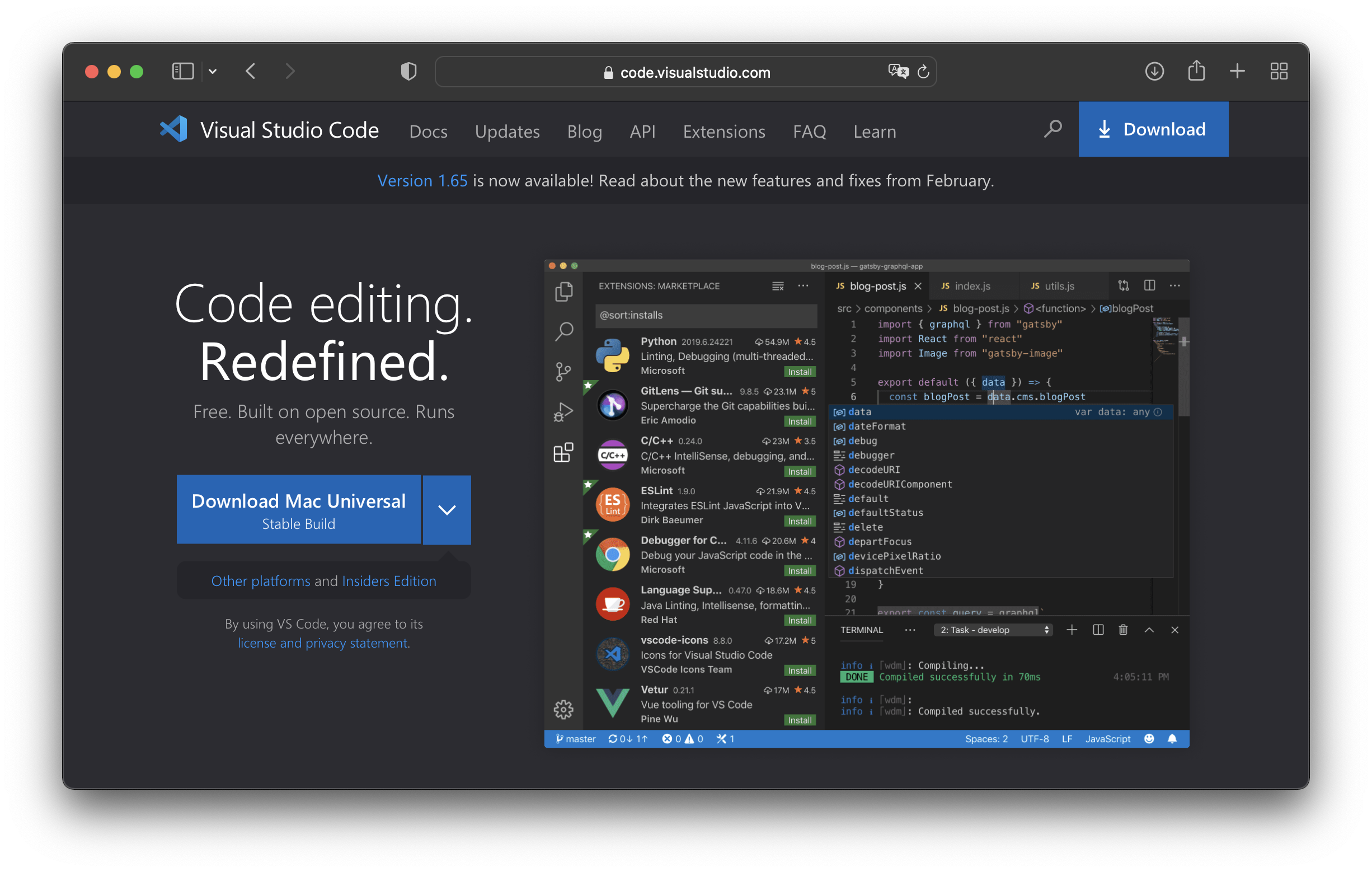Open Safari's share icon
Screen dimensions: 1372x872
coord(1196,71)
